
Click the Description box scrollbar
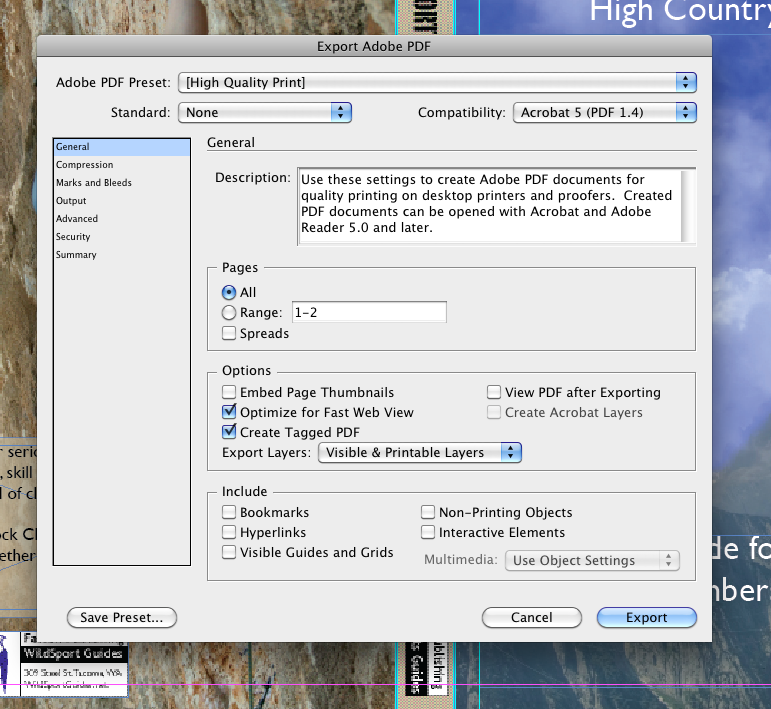688,206
